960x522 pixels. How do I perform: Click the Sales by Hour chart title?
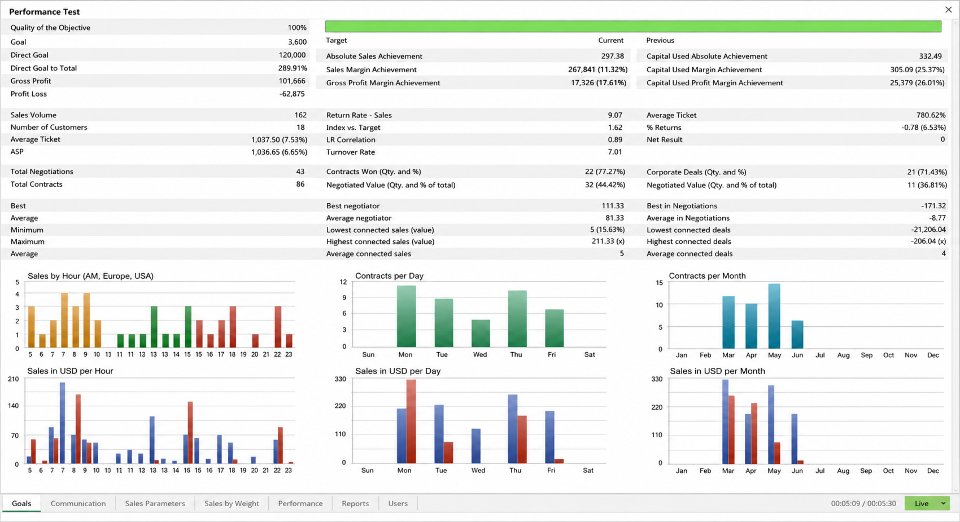[91, 276]
